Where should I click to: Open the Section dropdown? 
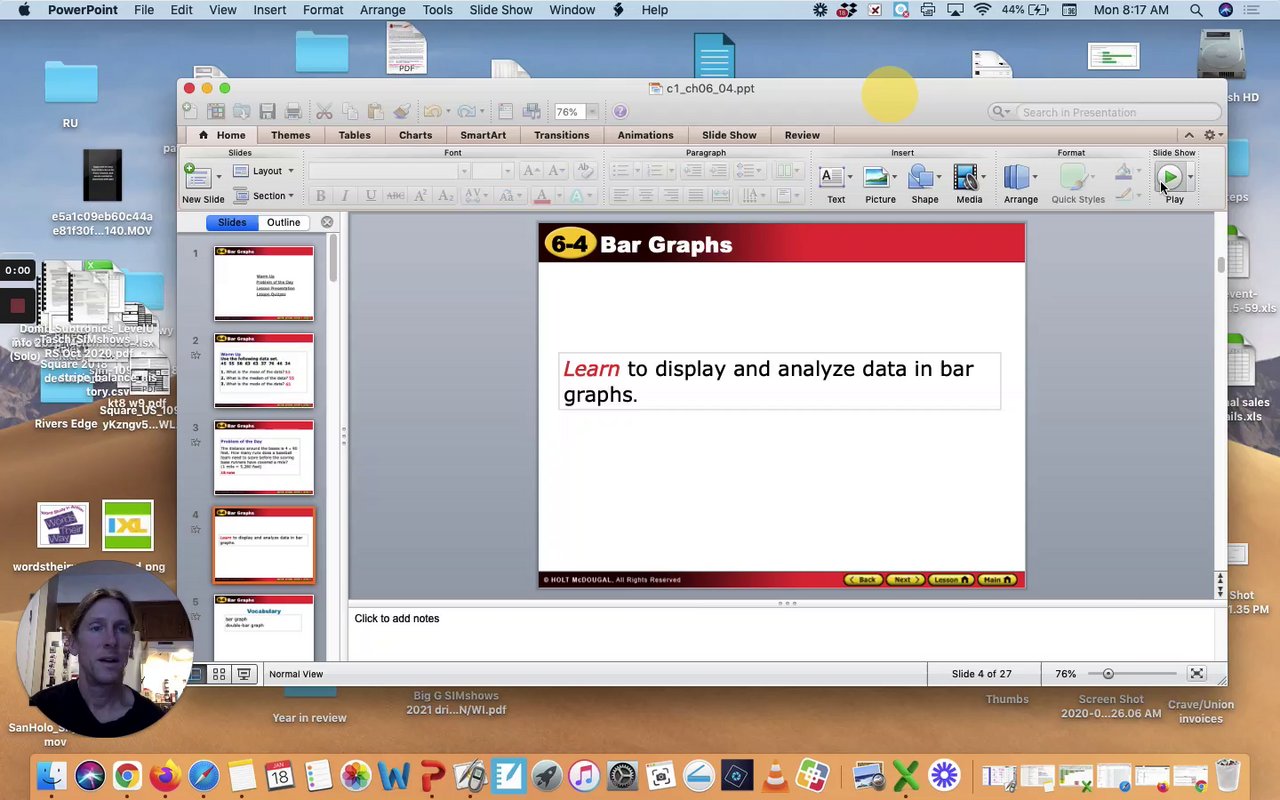(265, 196)
